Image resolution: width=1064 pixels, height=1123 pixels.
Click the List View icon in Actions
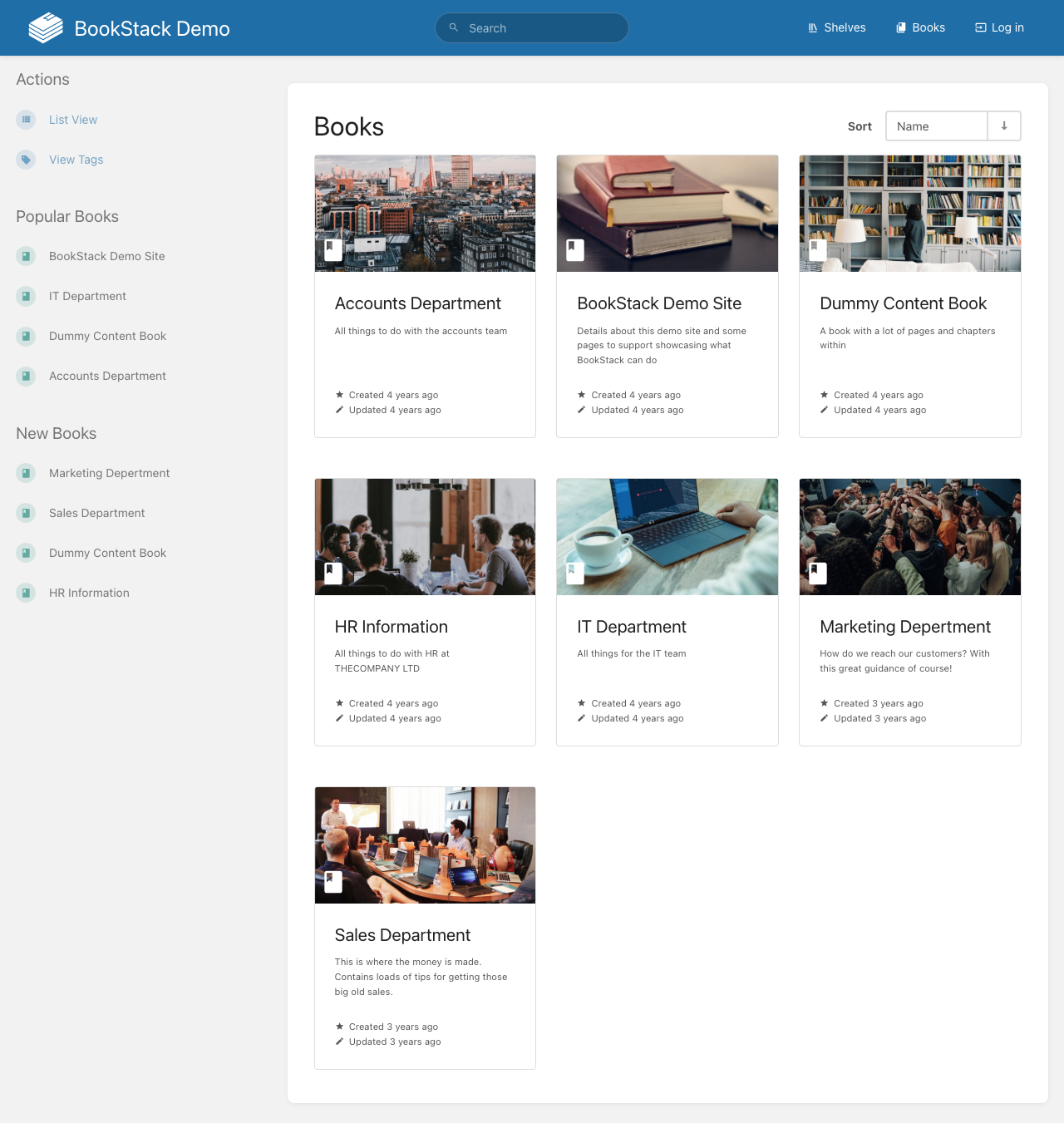[26, 120]
